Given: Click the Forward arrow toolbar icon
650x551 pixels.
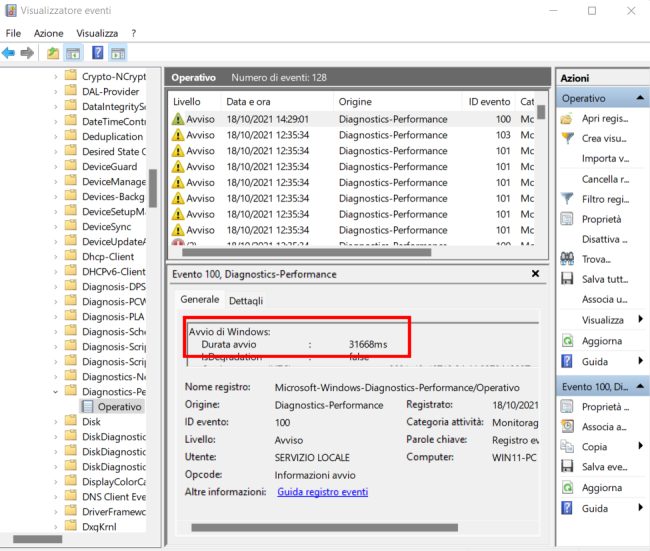Looking at the screenshot, I should point(27,53).
